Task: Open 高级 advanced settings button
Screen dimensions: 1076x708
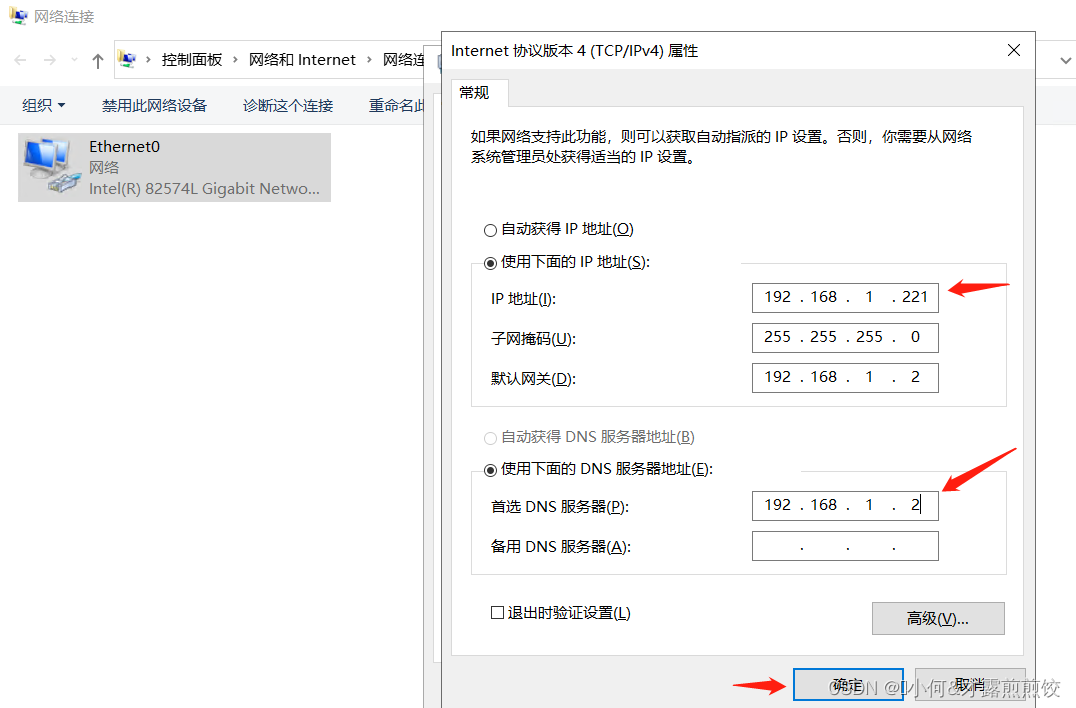Action: tap(937, 618)
